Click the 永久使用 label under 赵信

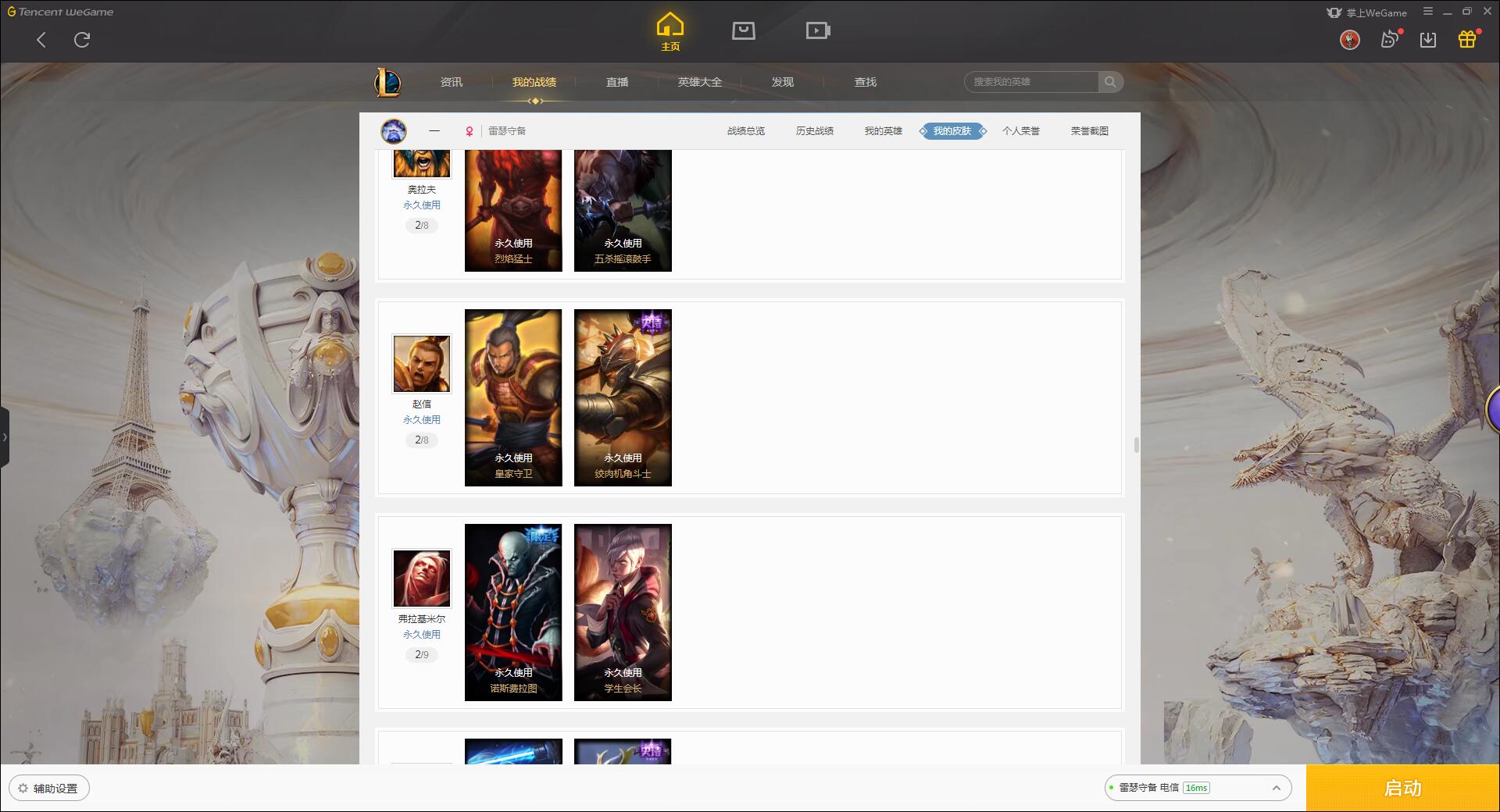[422, 420]
